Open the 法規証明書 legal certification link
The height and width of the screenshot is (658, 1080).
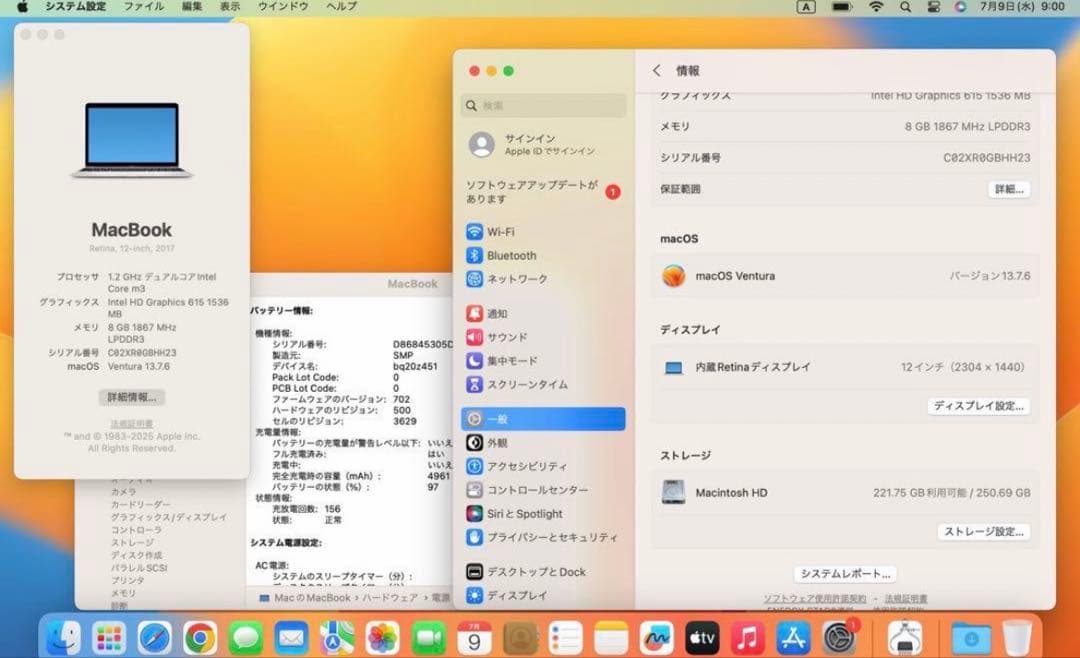coord(130,420)
